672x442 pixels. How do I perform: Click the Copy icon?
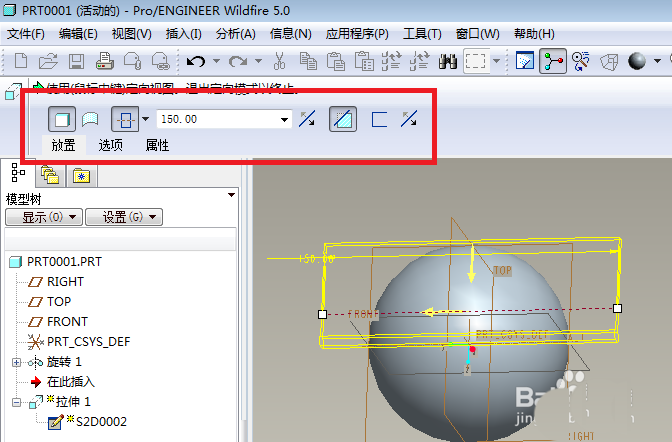coord(308,61)
